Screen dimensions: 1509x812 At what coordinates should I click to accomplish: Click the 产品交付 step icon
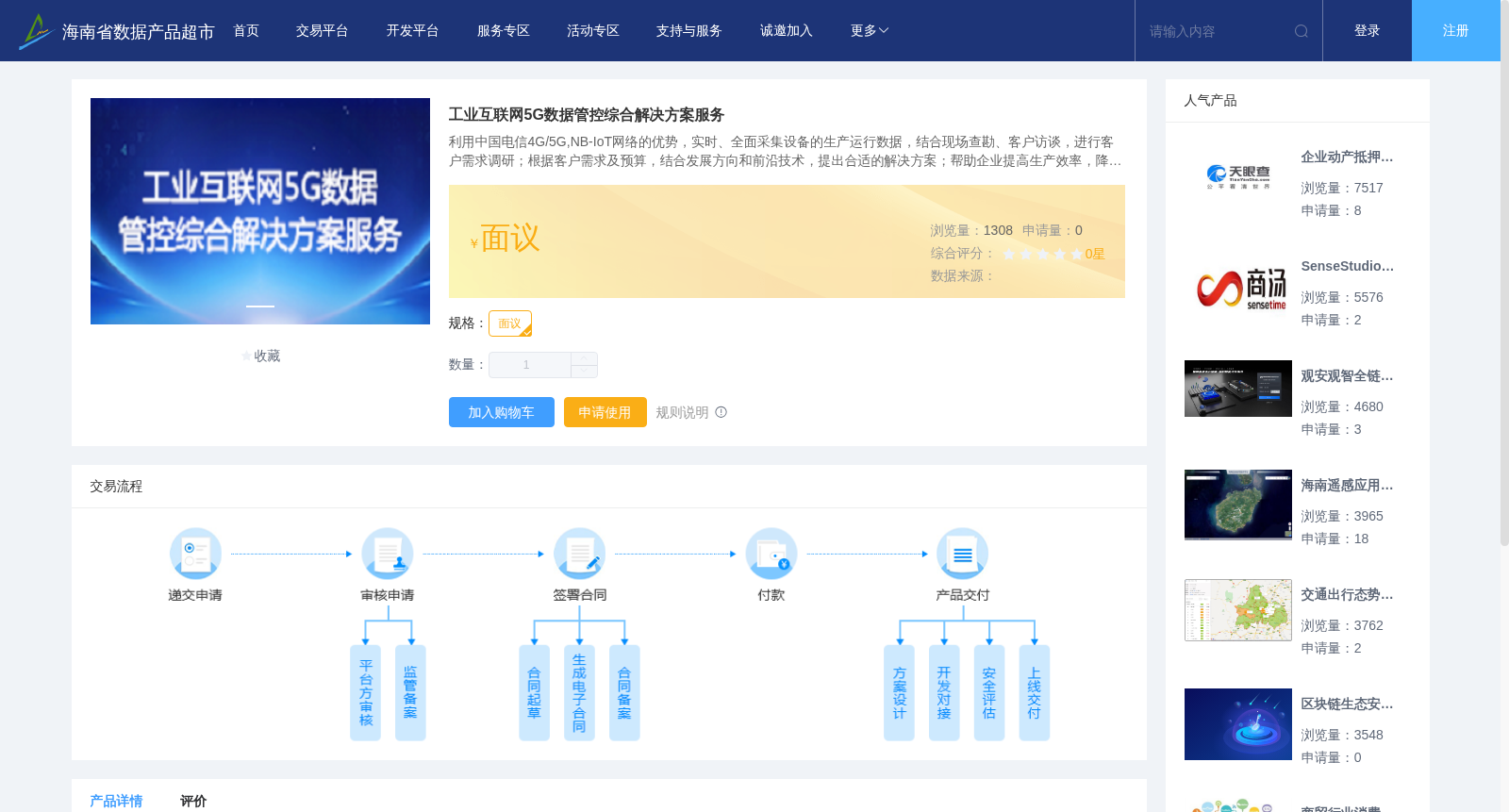click(x=963, y=554)
